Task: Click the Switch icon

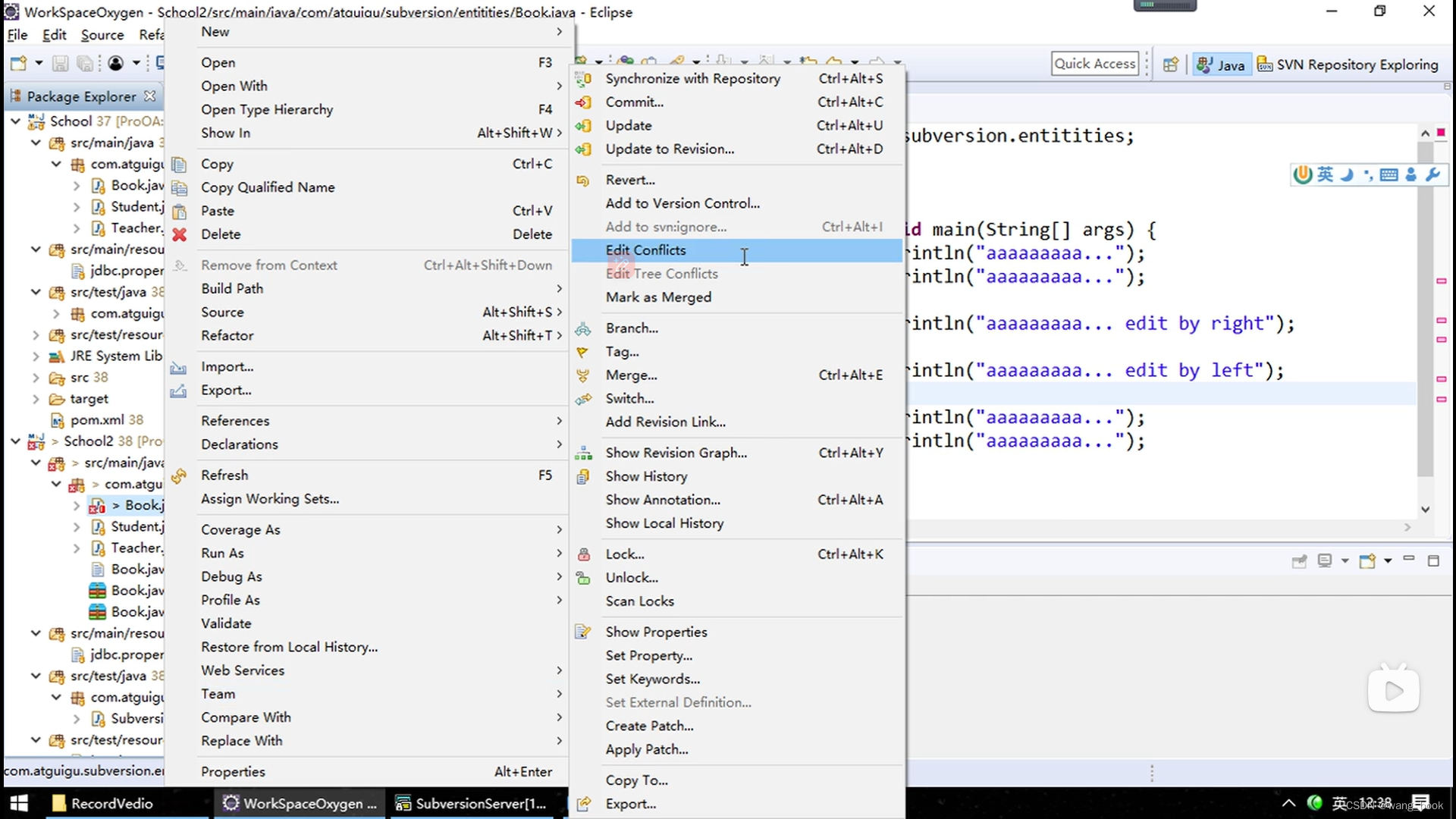Action: (583, 399)
